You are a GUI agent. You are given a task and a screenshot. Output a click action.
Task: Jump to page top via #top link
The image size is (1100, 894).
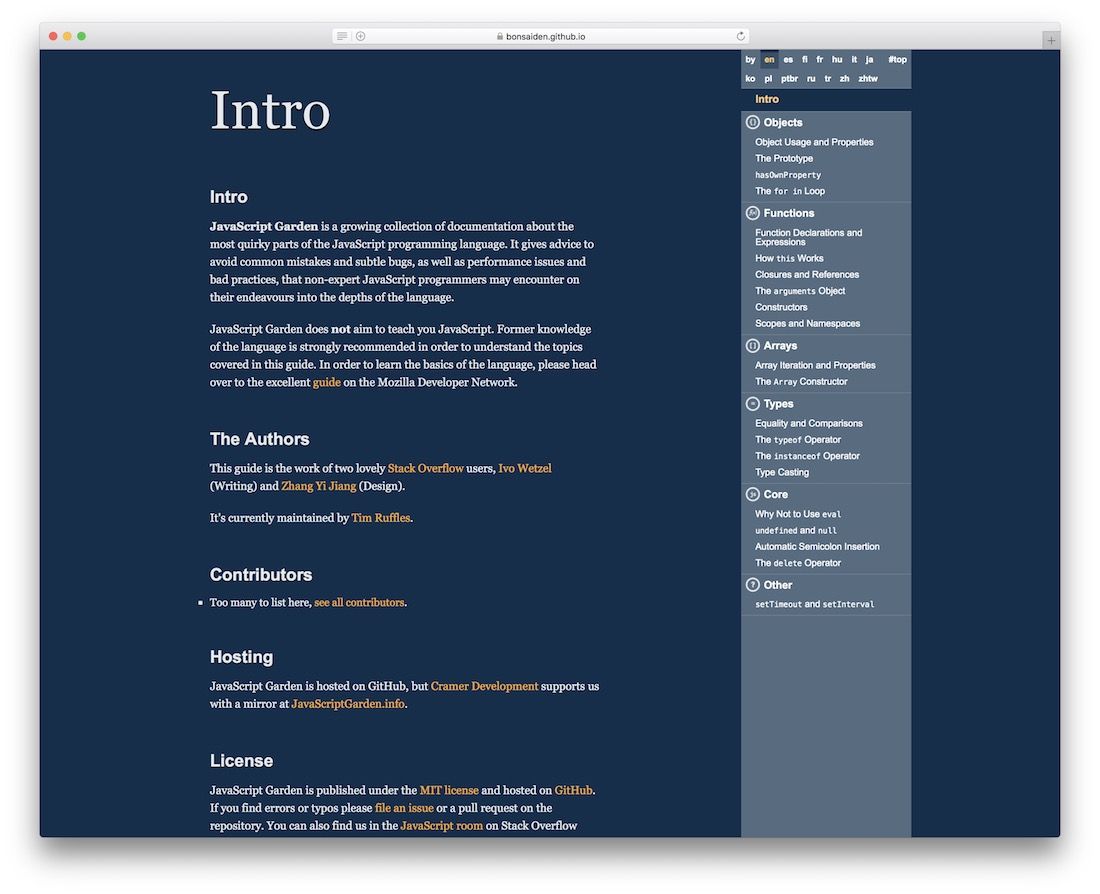897,60
